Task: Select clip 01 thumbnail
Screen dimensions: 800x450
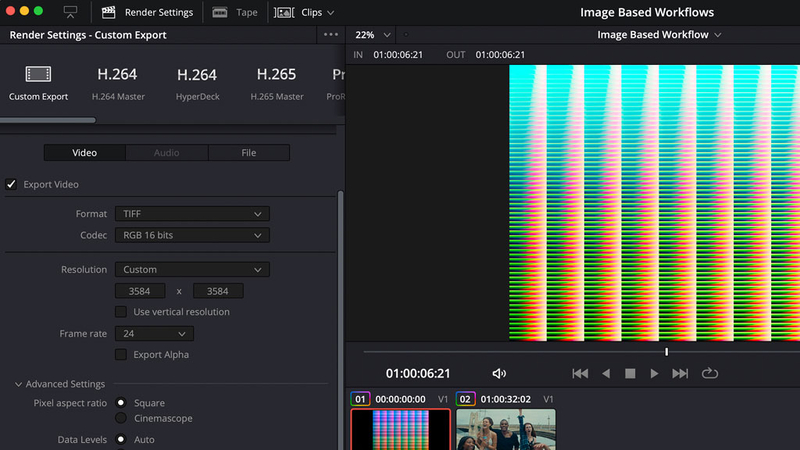Action: click(401, 430)
